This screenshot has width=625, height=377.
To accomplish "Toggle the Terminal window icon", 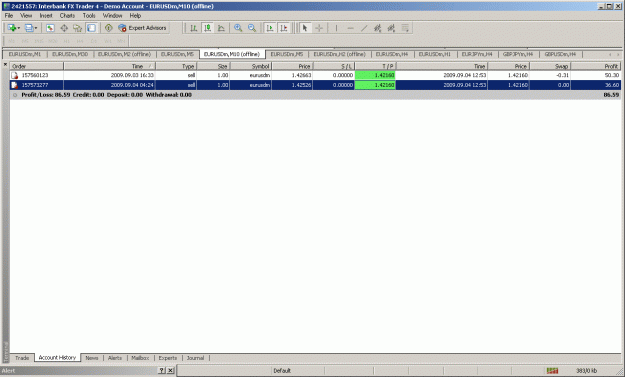I will click(x=91, y=28).
